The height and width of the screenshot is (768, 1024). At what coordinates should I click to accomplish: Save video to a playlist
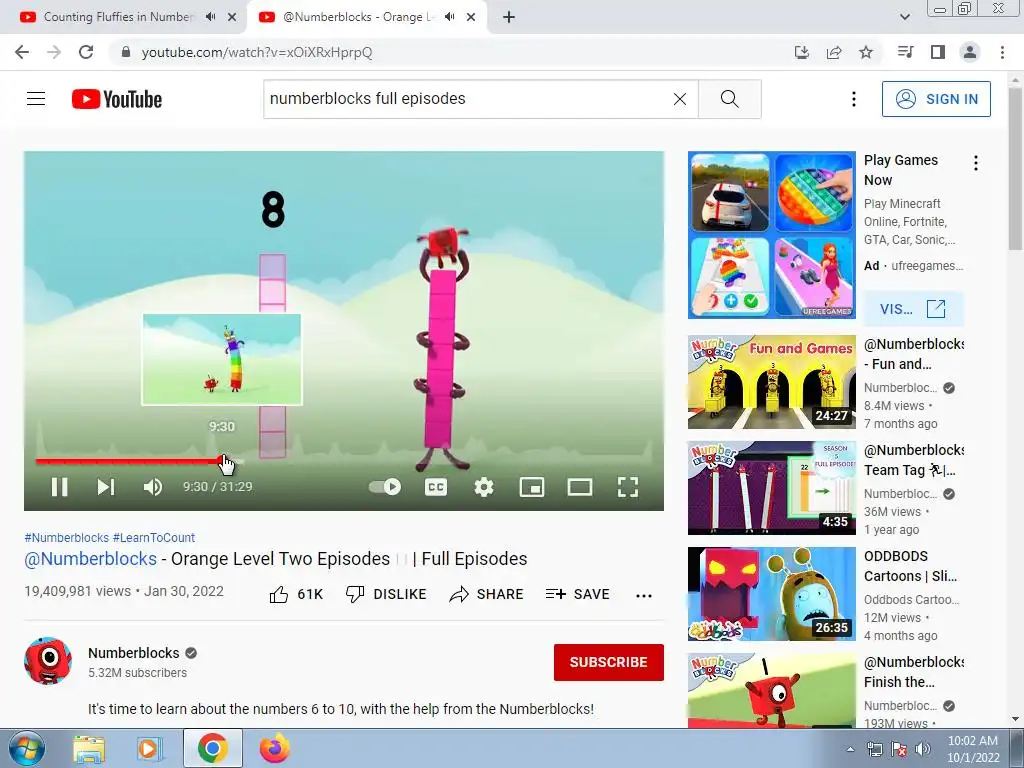pos(577,594)
